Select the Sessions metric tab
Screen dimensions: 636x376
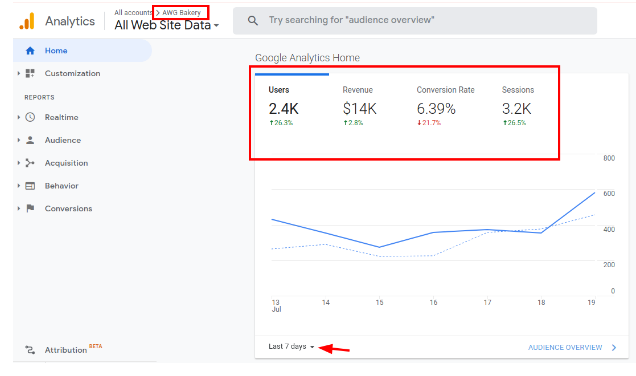(518, 106)
